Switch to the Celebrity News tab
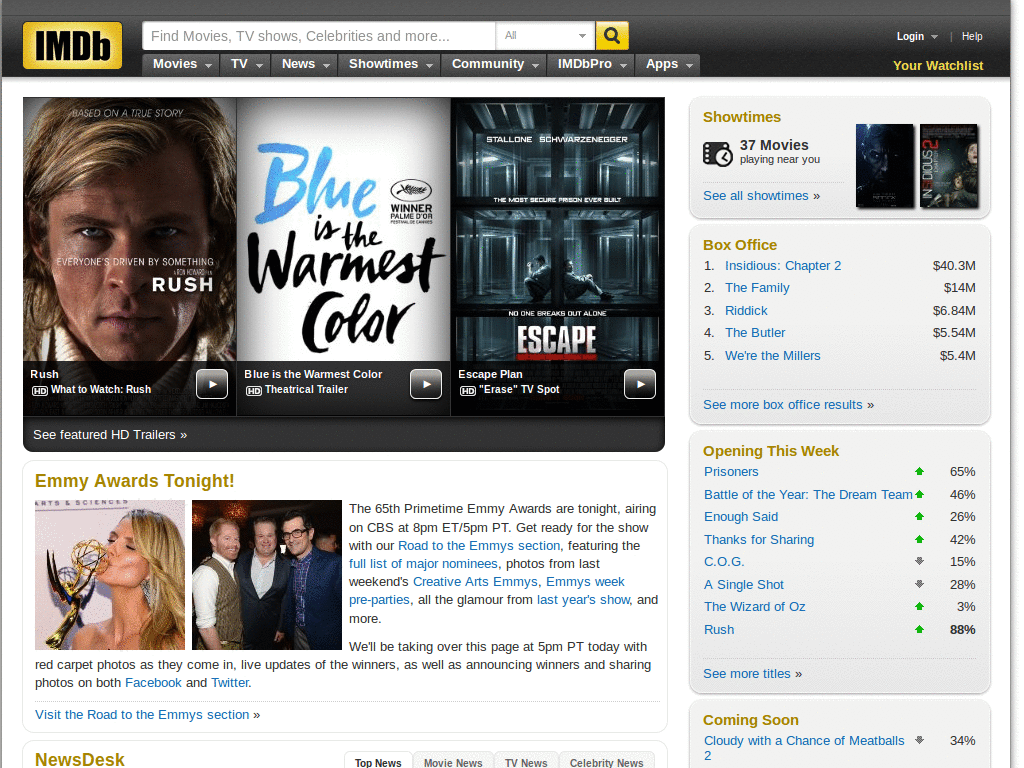The height and width of the screenshot is (768, 1024). pos(607,762)
